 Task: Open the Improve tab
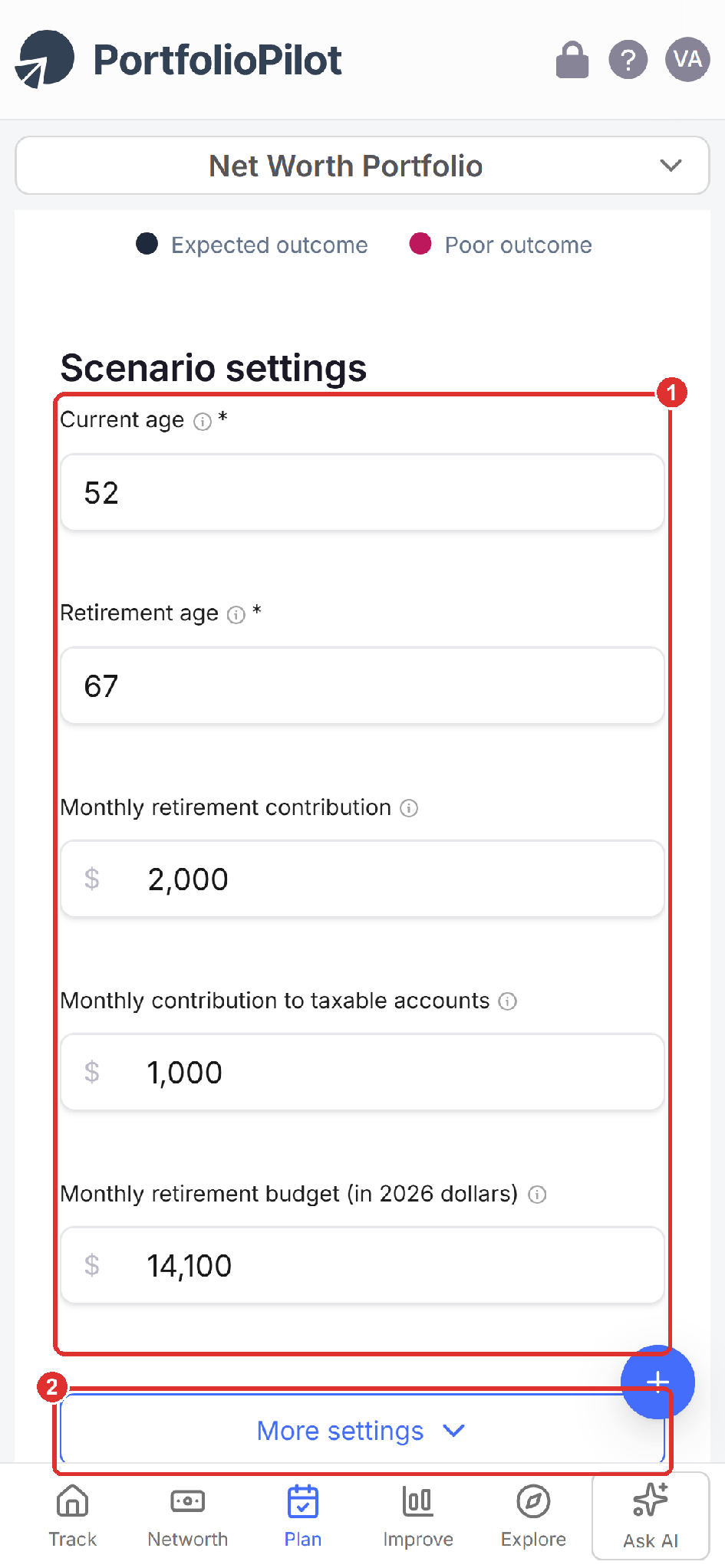(x=418, y=1516)
